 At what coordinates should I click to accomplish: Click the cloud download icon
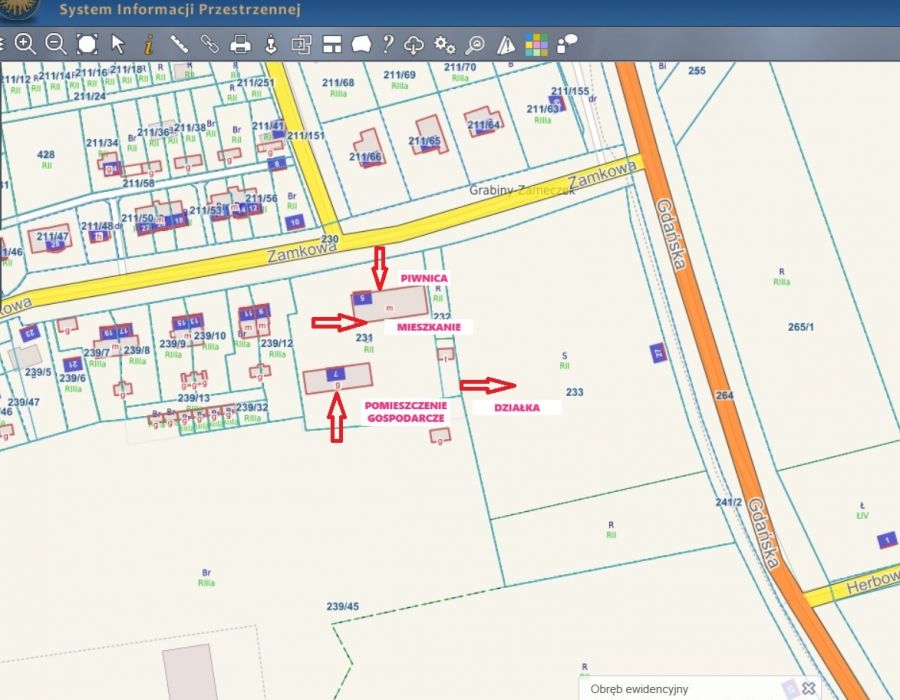click(x=414, y=43)
